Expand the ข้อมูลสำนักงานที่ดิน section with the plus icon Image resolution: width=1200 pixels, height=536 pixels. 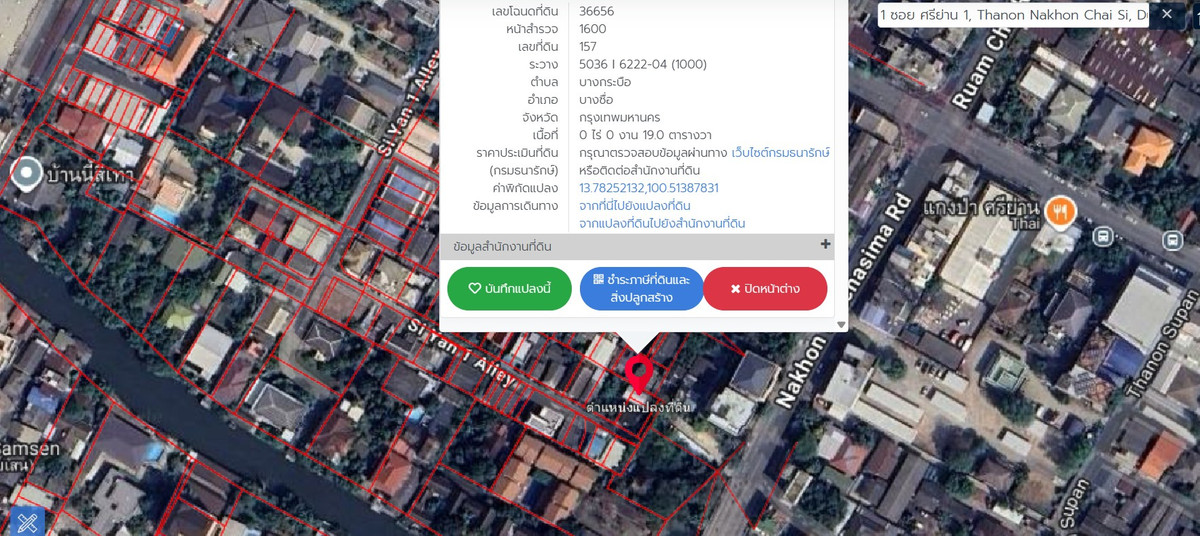pos(825,245)
